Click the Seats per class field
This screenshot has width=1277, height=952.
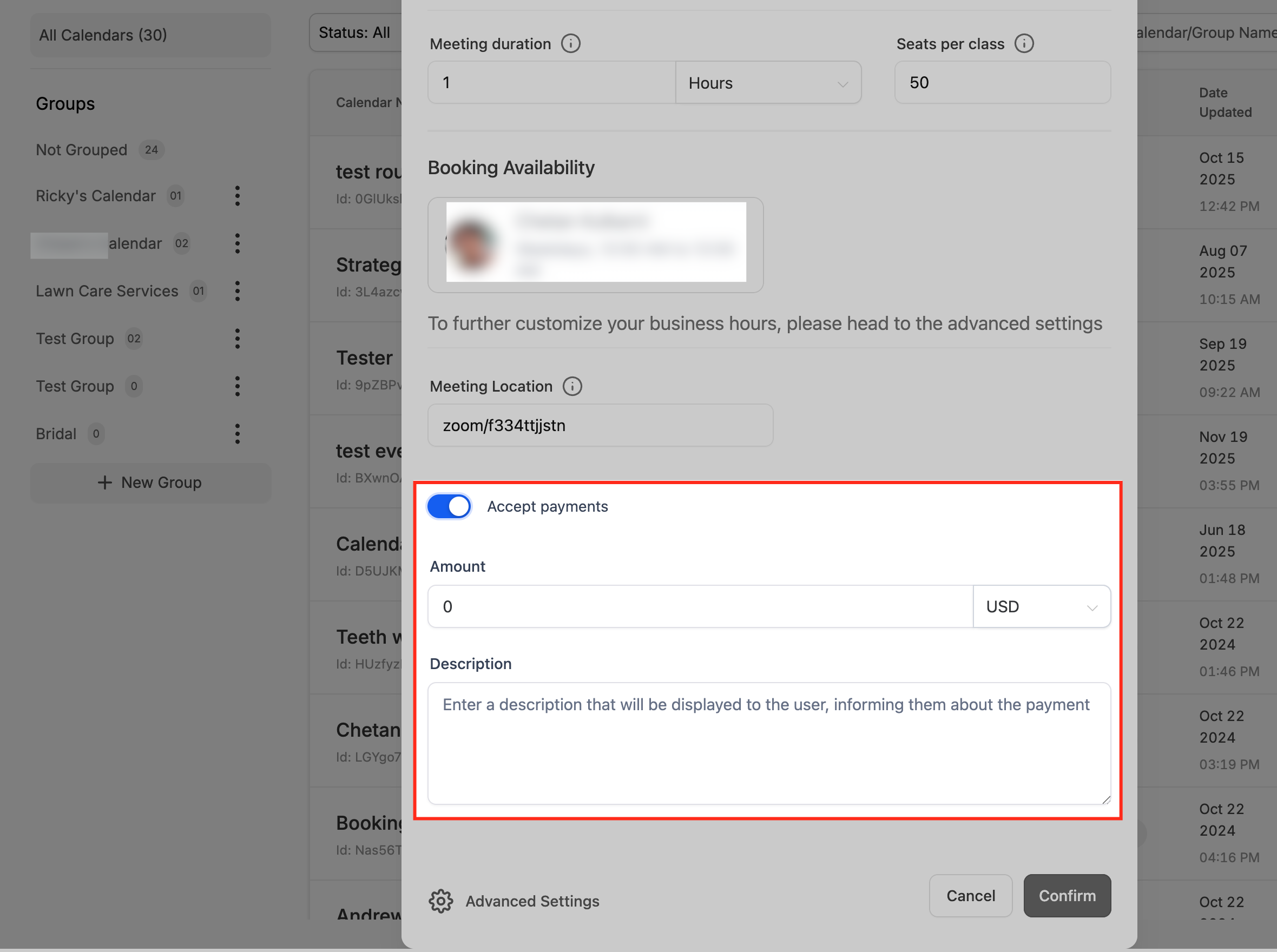[x=1002, y=83]
